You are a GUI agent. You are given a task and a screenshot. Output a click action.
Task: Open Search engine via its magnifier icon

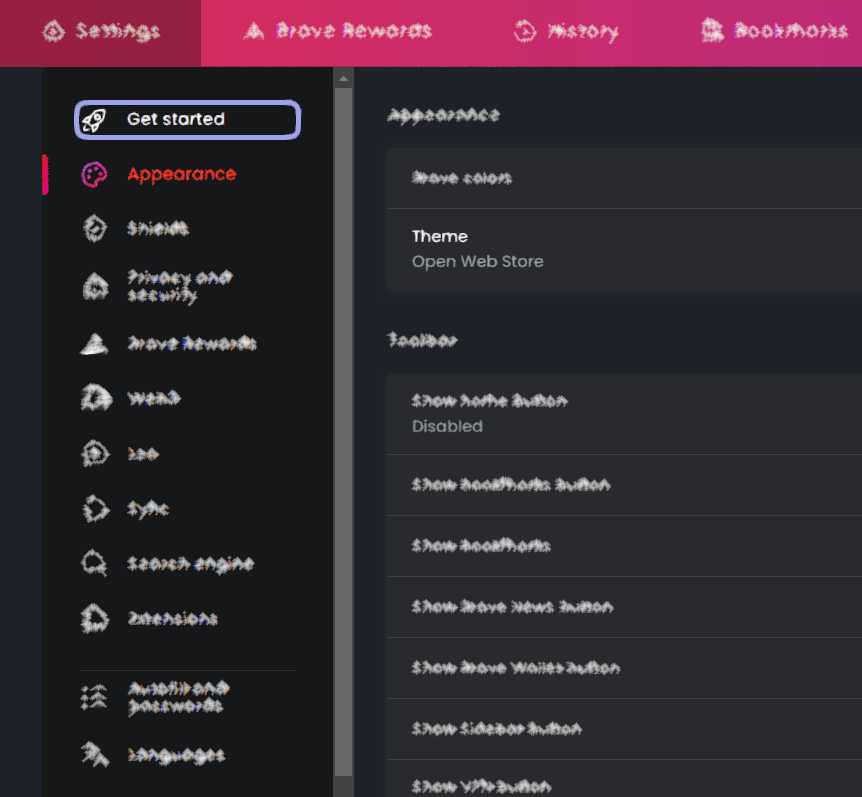click(x=95, y=563)
